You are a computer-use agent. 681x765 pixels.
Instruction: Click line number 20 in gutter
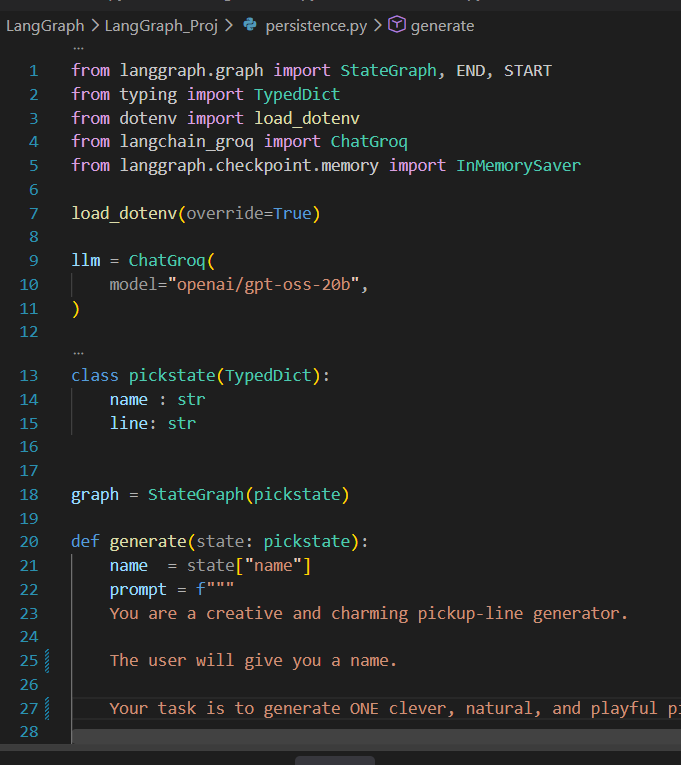(x=29, y=542)
